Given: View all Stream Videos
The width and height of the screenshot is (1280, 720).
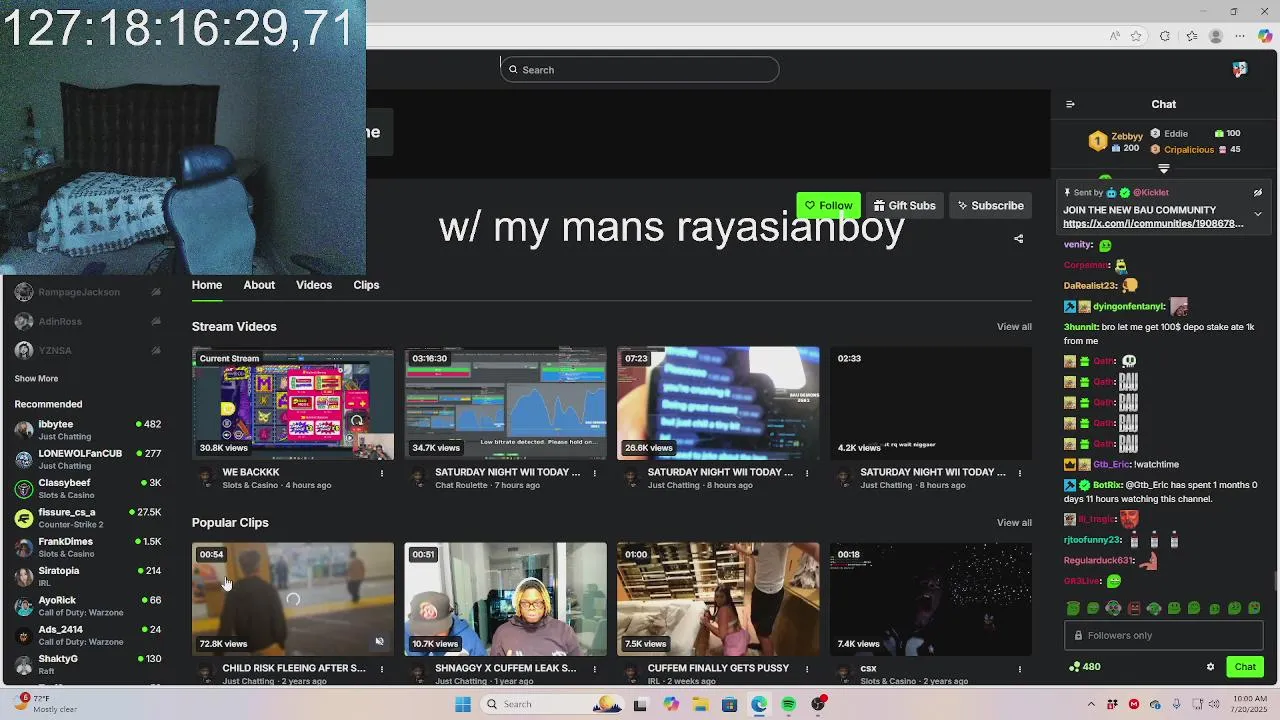Looking at the screenshot, I should click(1014, 327).
